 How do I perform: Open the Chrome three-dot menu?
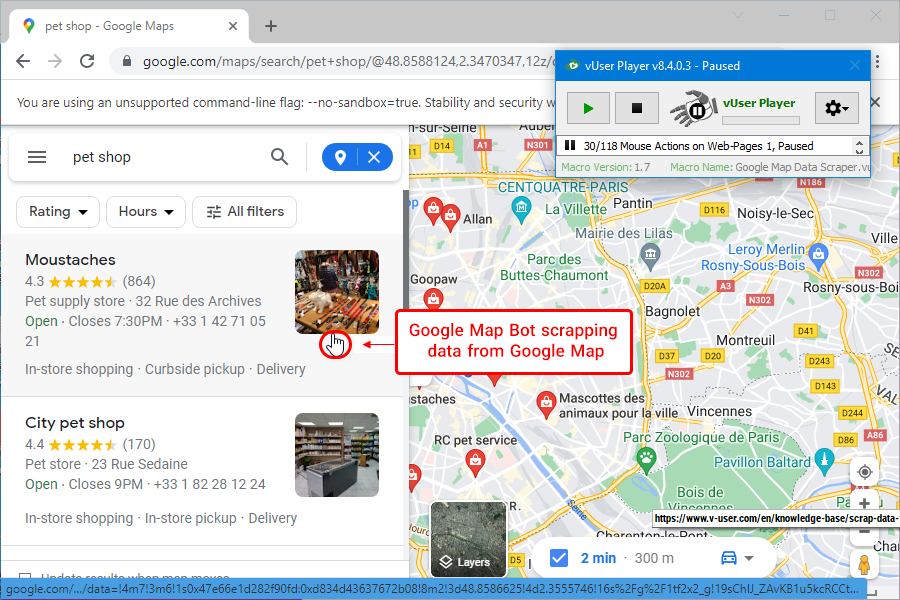point(878,61)
